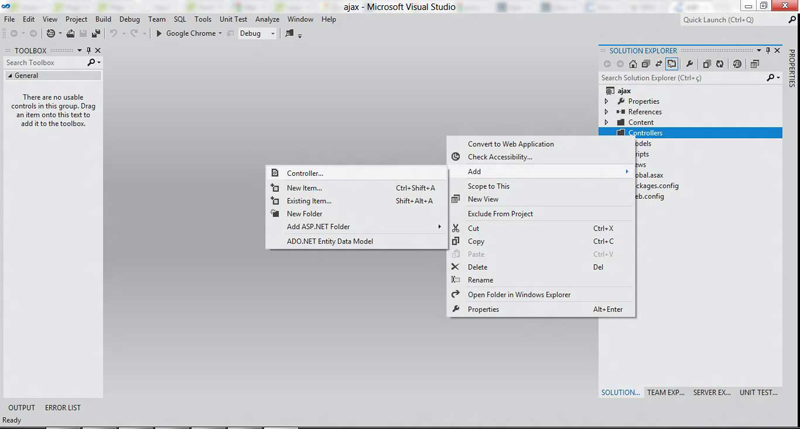Click the Find in Files toolbar icon
Image resolution: width=800 pixels, height=429 pixels.
(x=289, y=34)
